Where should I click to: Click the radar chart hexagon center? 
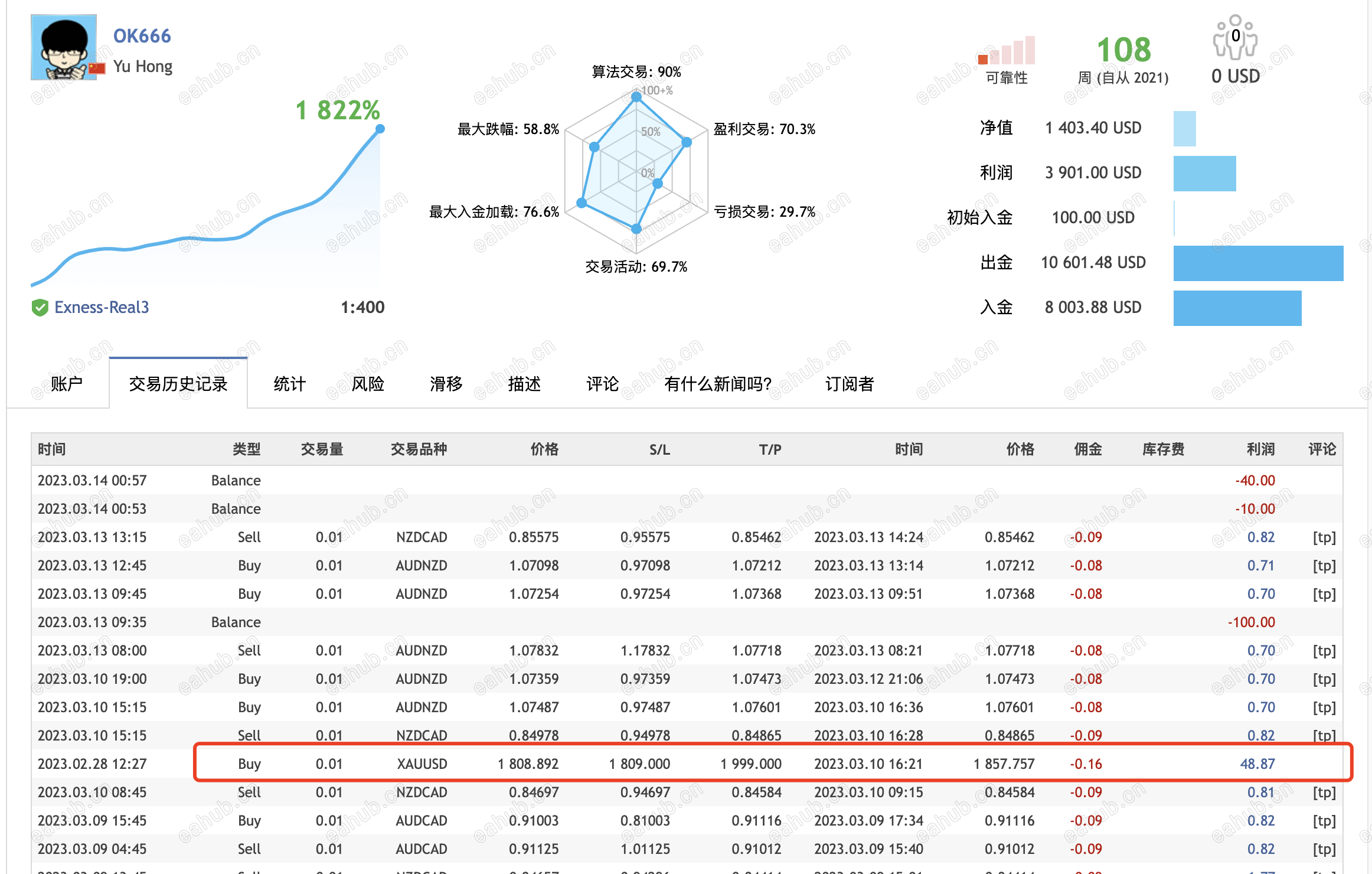(636, 172)
